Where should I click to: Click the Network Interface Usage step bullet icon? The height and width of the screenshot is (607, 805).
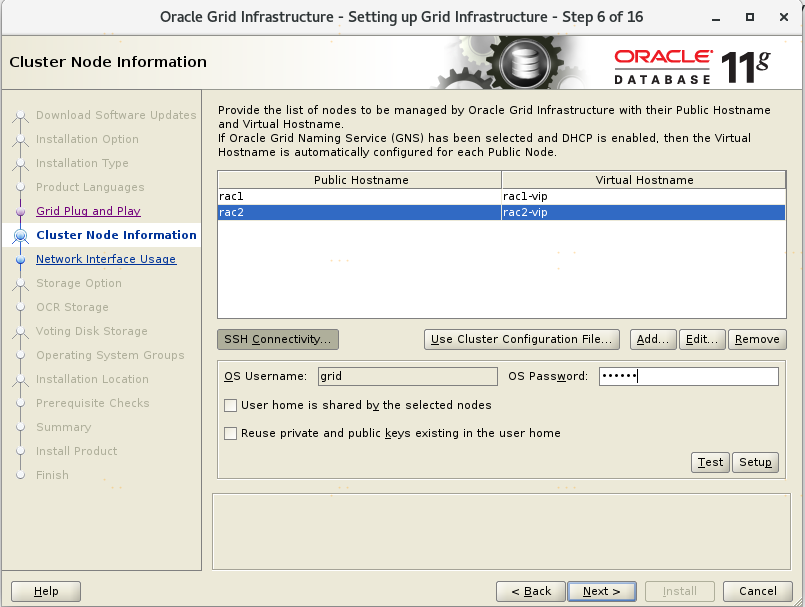click(x=21, y=260)
